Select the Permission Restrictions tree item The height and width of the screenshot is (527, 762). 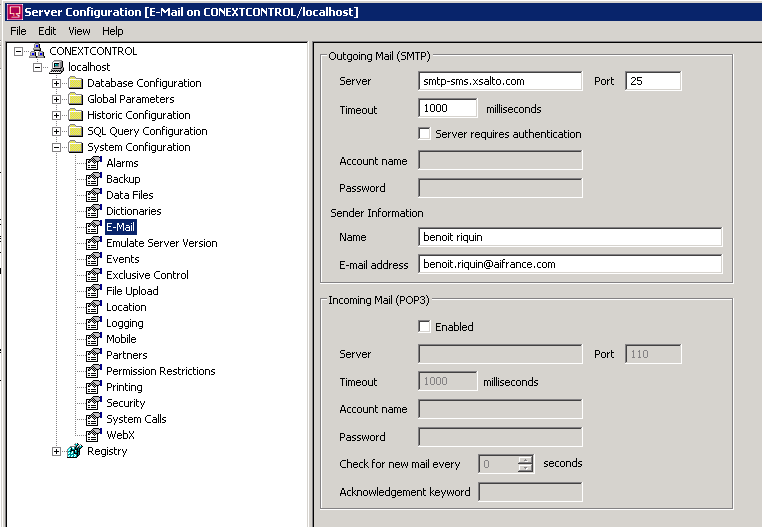click(160, 371)
